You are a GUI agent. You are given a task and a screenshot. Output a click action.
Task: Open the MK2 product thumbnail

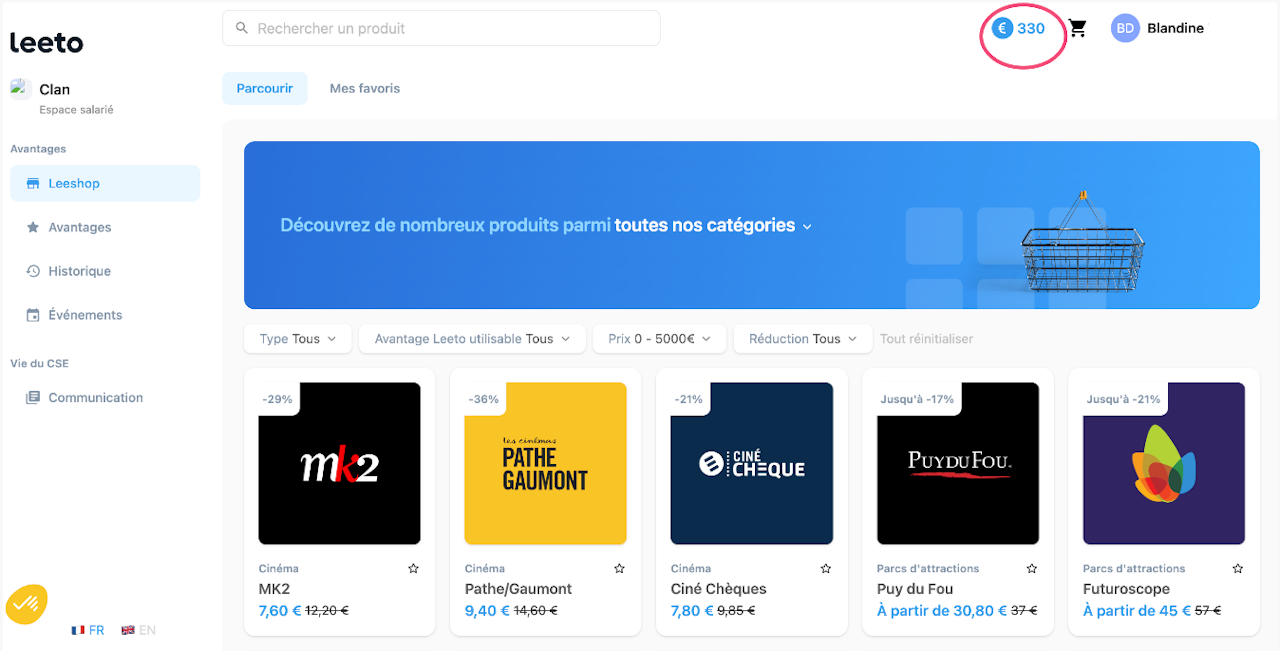pyautogui.click(x=340, y=463)
